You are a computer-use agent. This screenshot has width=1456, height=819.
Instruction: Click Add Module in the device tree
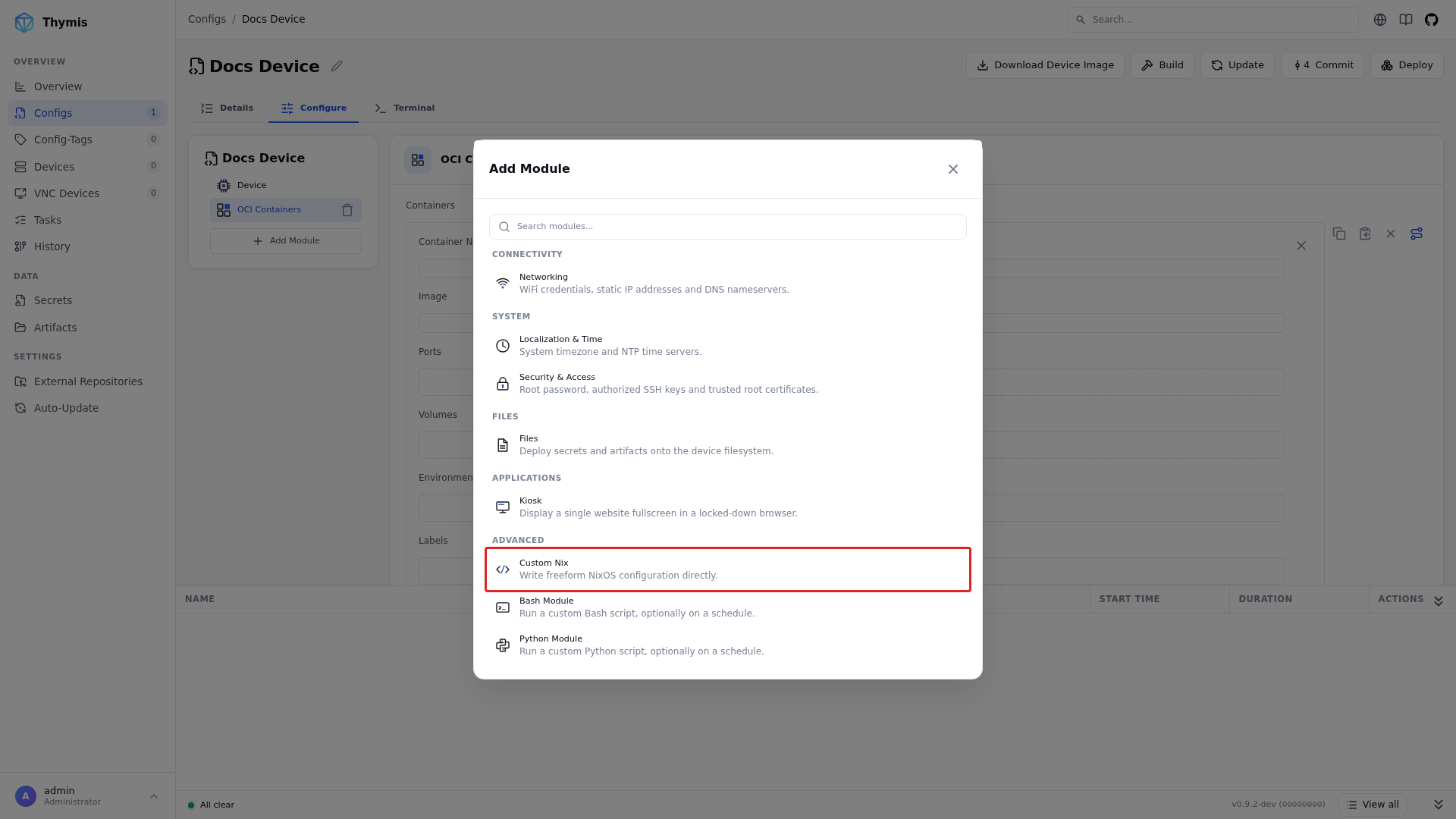[286, 241]
